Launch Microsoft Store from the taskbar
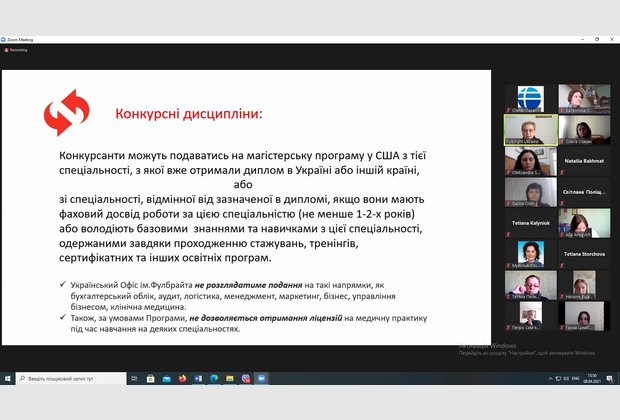620x420 pixels. click(x=150, y=378)
